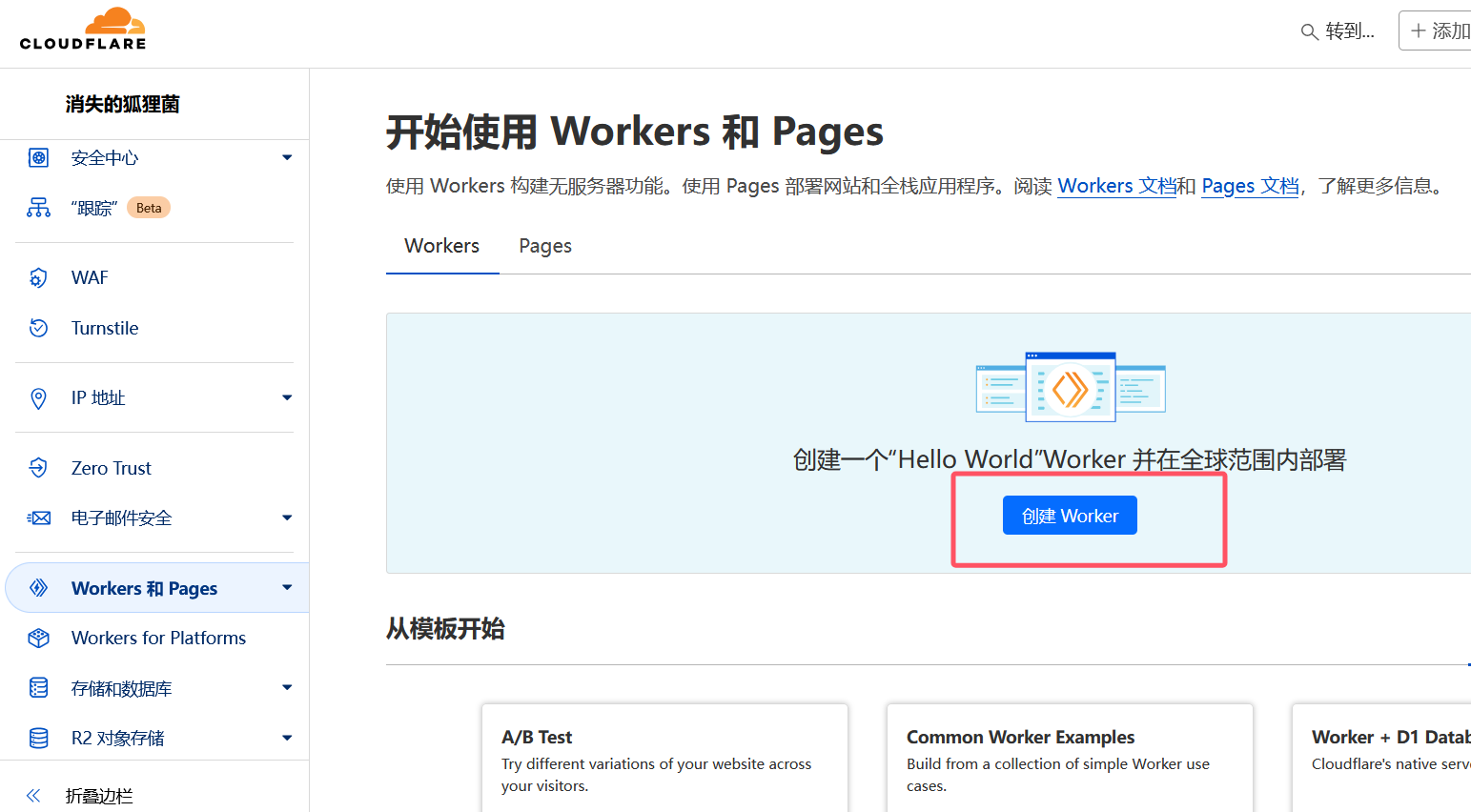
Task: Click the Hello World worker illustration
Action: pos(1071,387)
